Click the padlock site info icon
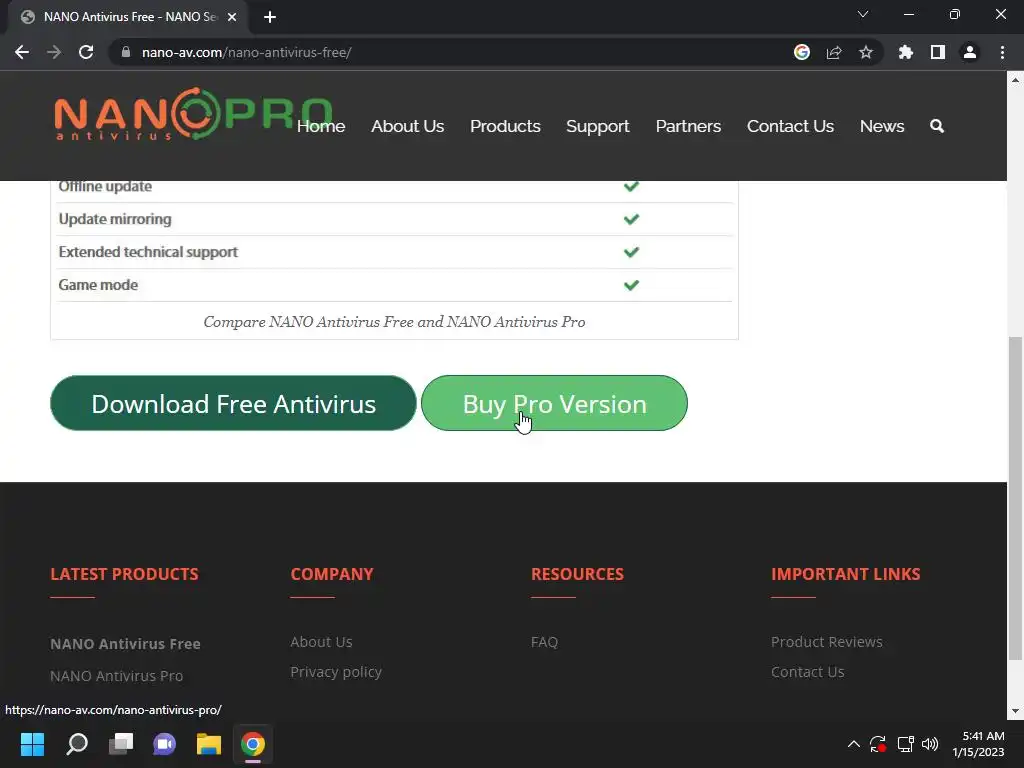The height and width of the screenshot is (768, 1024). pos(125,52)
